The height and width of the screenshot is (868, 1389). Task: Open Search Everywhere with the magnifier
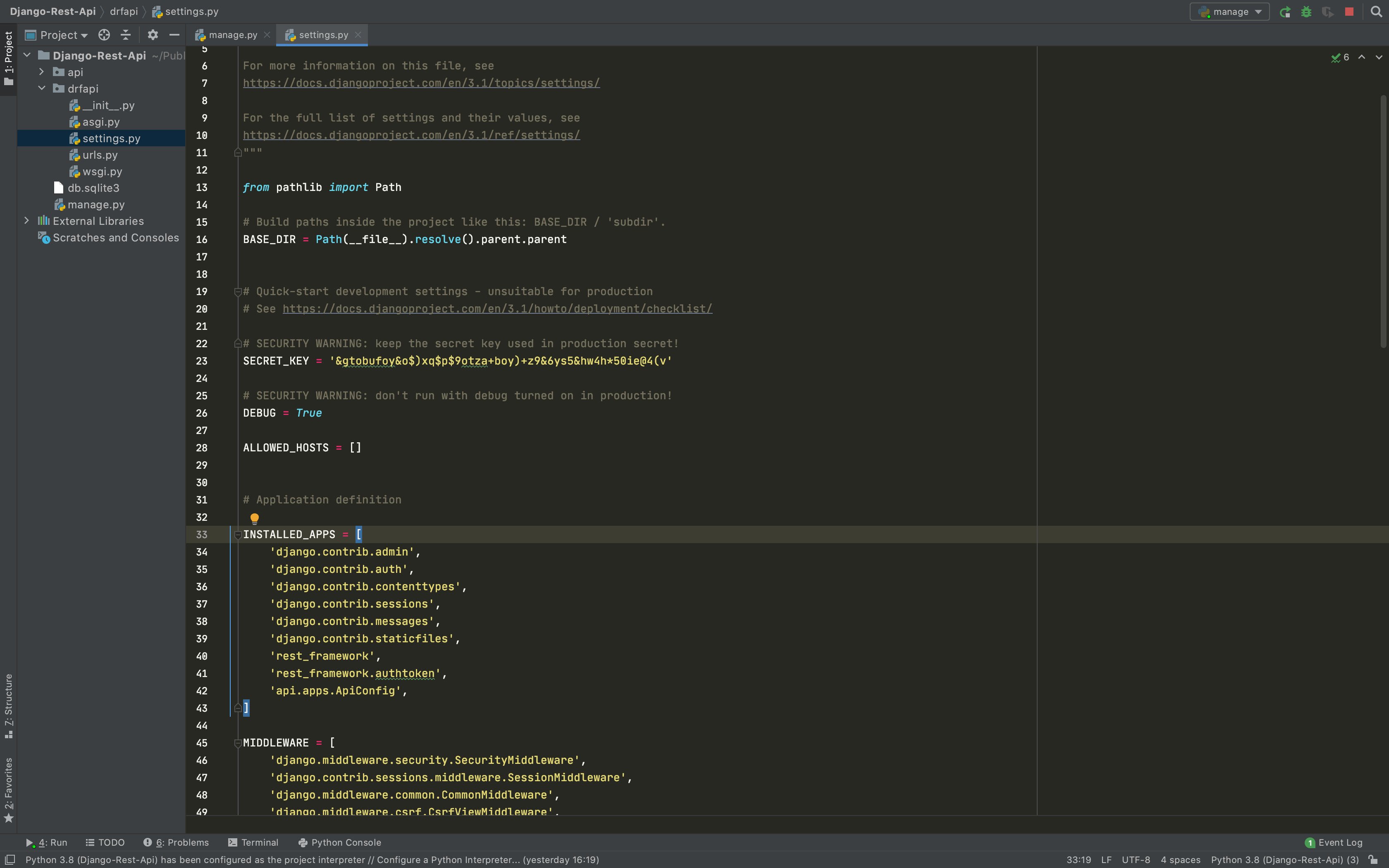[x=1376, y=12]
